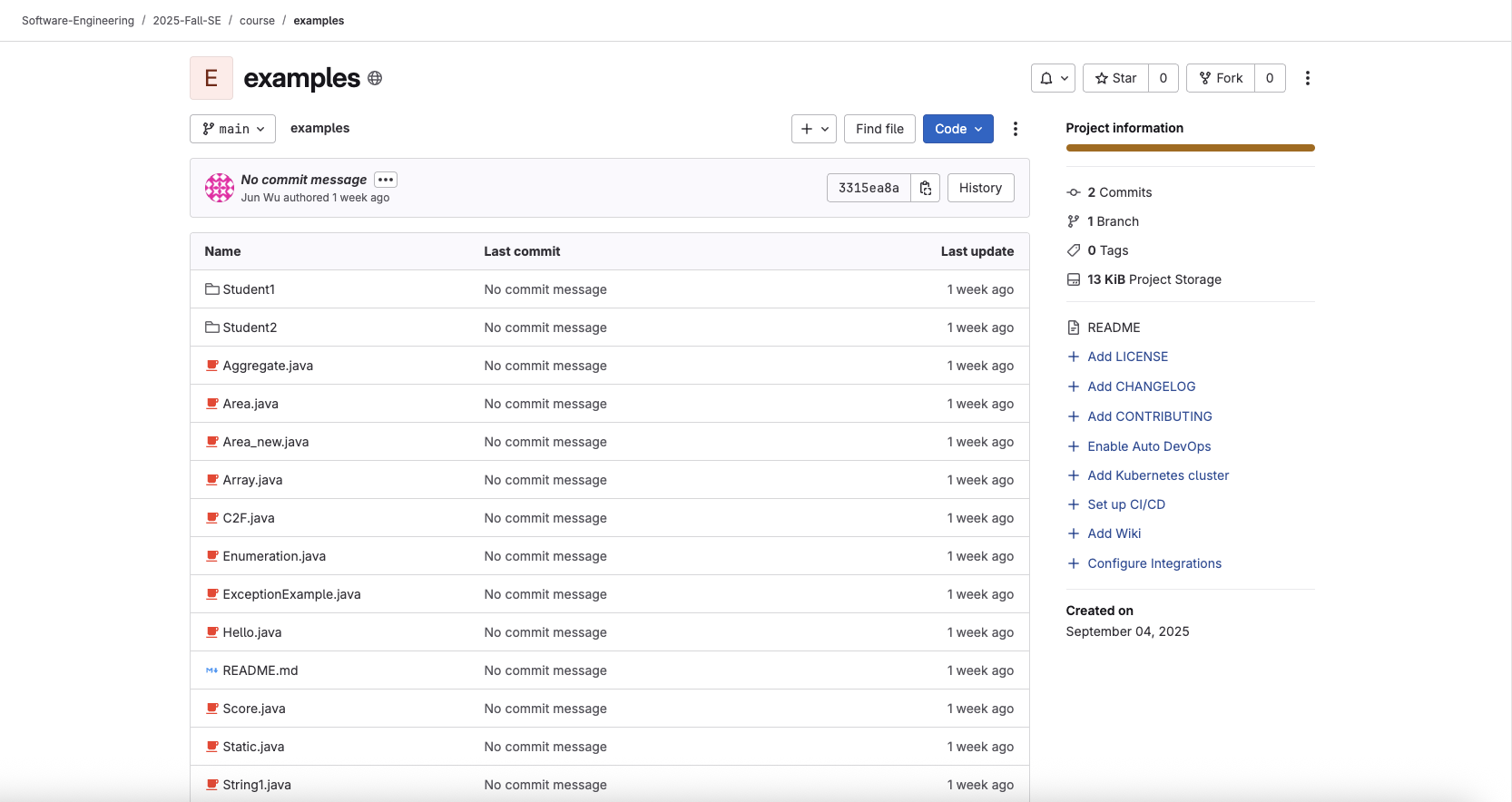Open the plus add-file dropdown
The image size is (1512, 802).
(x=814, y=129)
